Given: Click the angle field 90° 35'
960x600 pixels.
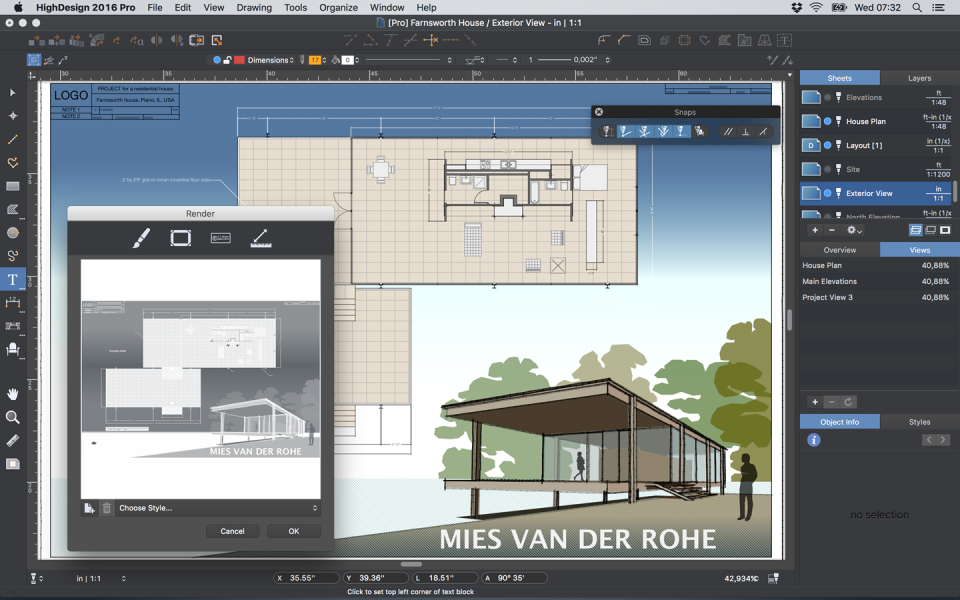Looking at the screenshot, I should click(514, 578).
